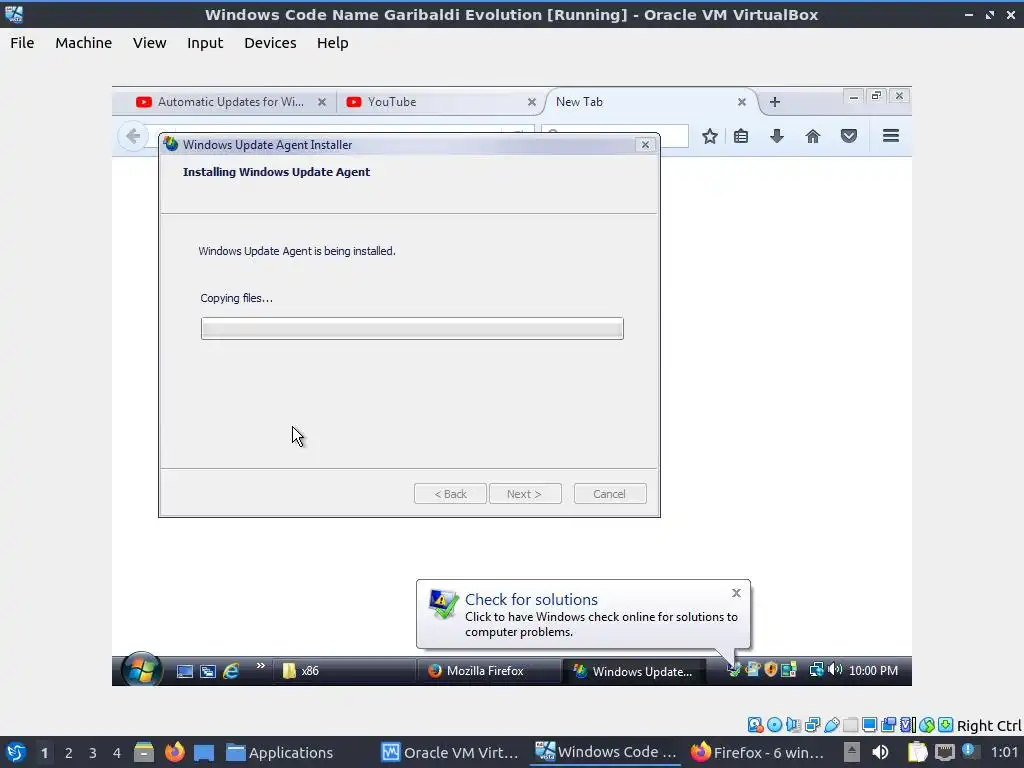Open the Windows Start orb
1024x768 pixels.
click(x=140, y=671)
